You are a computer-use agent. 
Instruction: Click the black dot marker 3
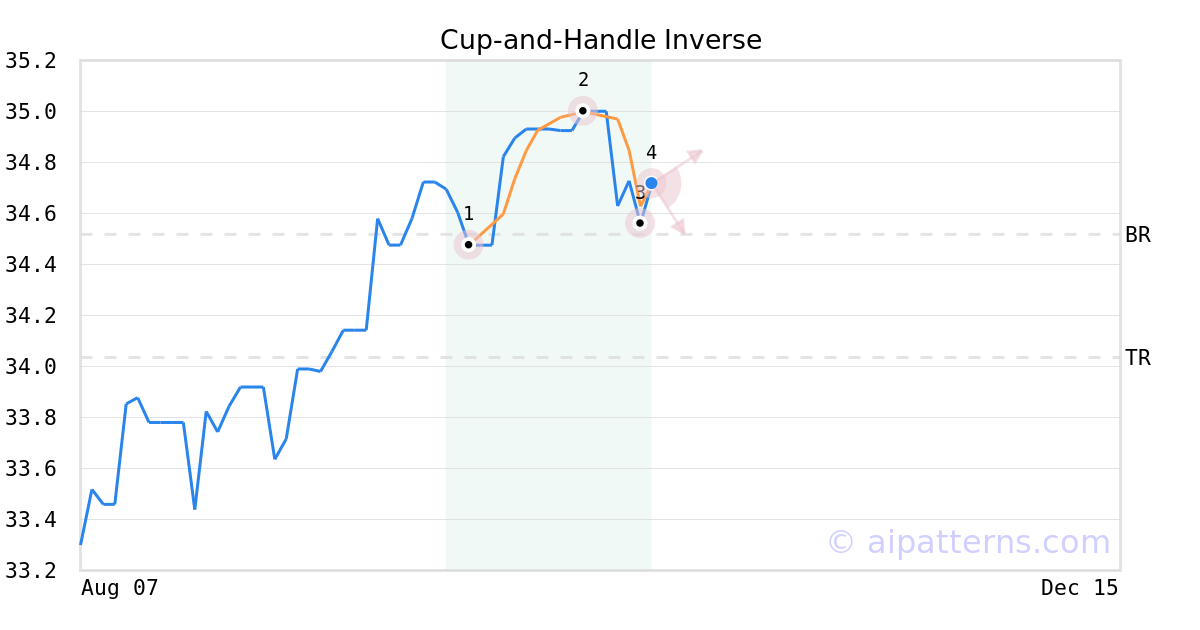tap(640, 223)
